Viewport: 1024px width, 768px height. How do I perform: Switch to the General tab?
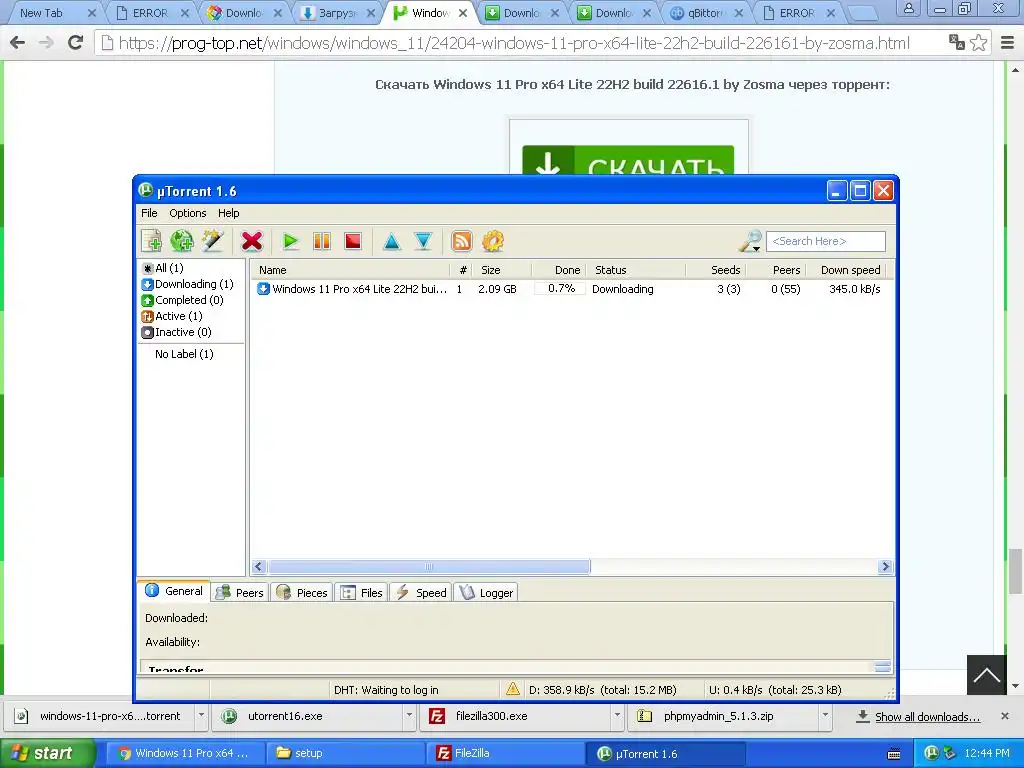[x=174, y=591]
